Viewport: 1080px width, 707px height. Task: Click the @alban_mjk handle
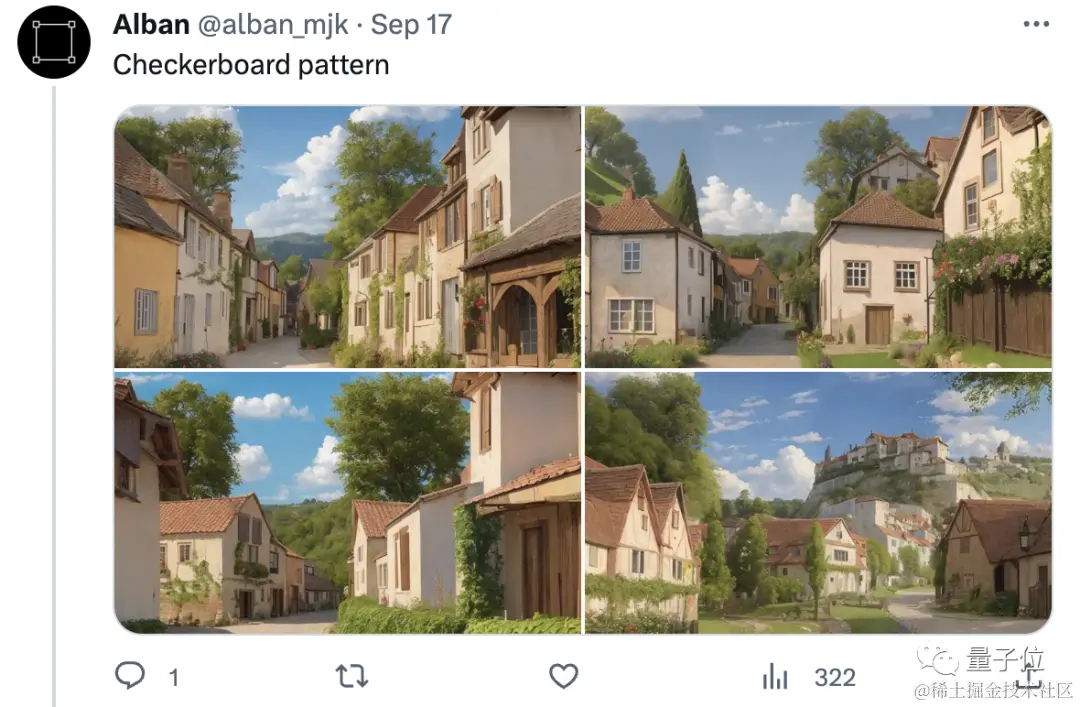(x=273, y=25)
